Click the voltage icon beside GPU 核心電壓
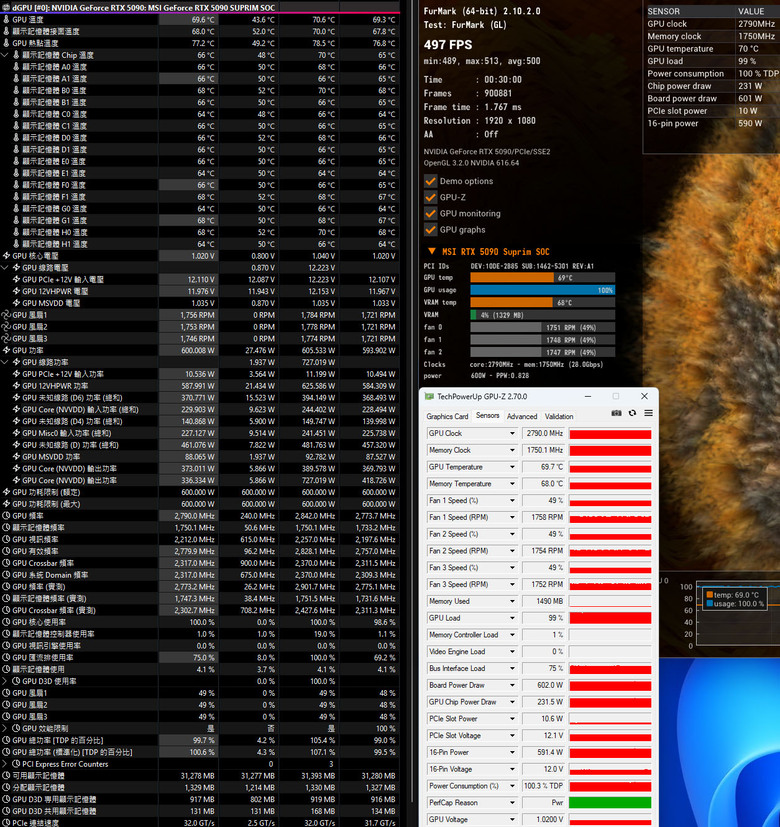Screen dimensions: 780x827 coord(6,256)
